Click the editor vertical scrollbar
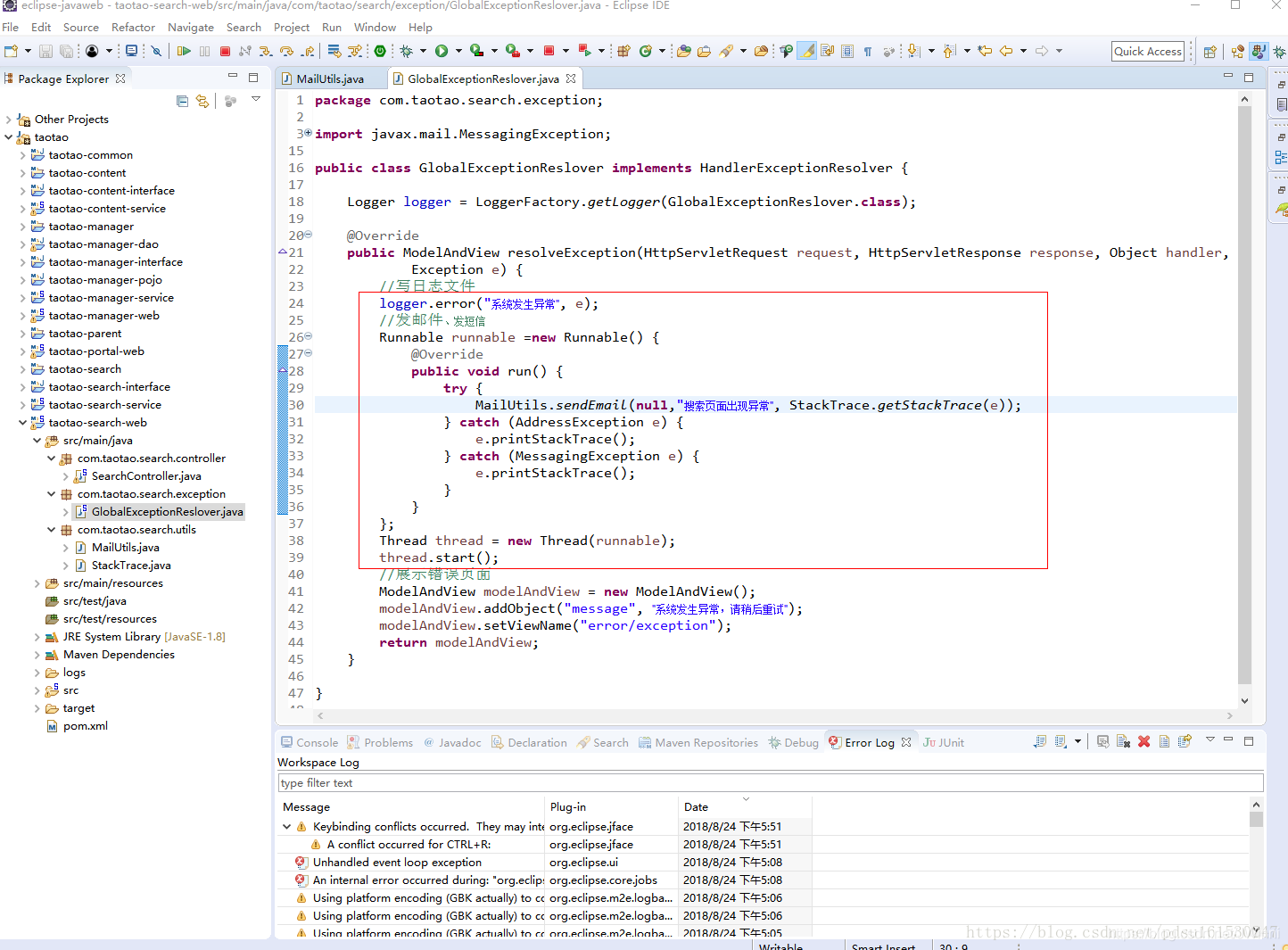 (x=1244, y=400)
